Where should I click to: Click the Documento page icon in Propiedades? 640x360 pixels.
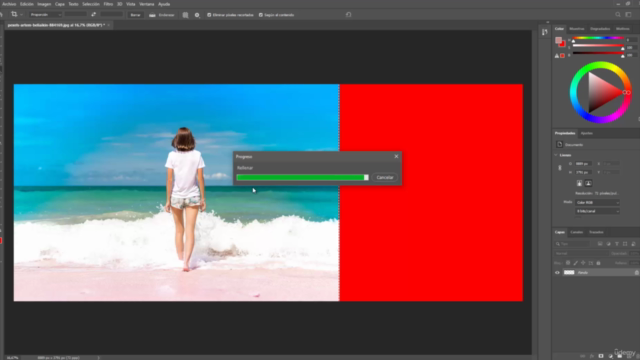(x=560, y=144)
